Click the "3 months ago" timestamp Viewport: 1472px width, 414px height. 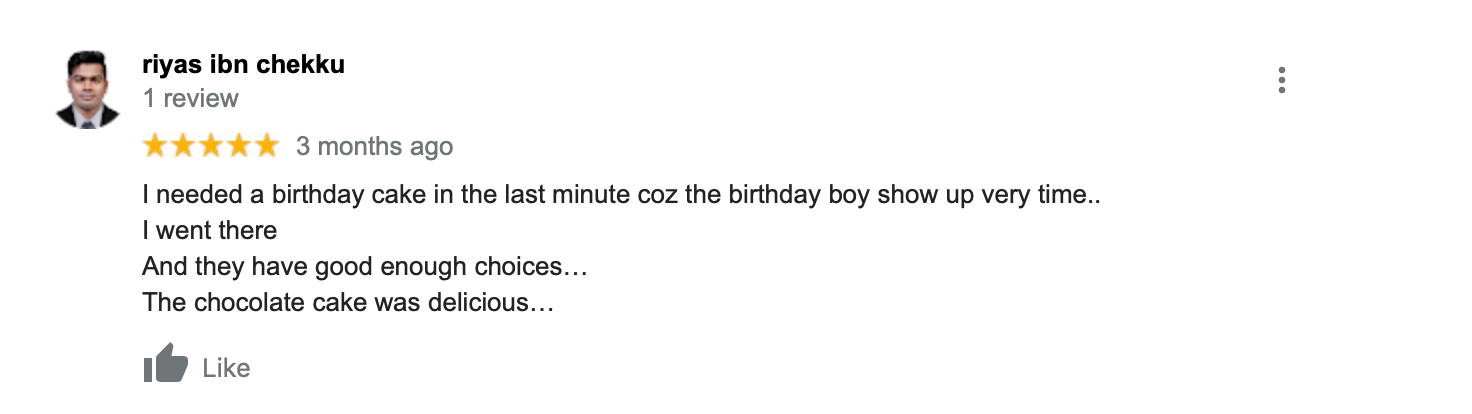click(374, 147)
